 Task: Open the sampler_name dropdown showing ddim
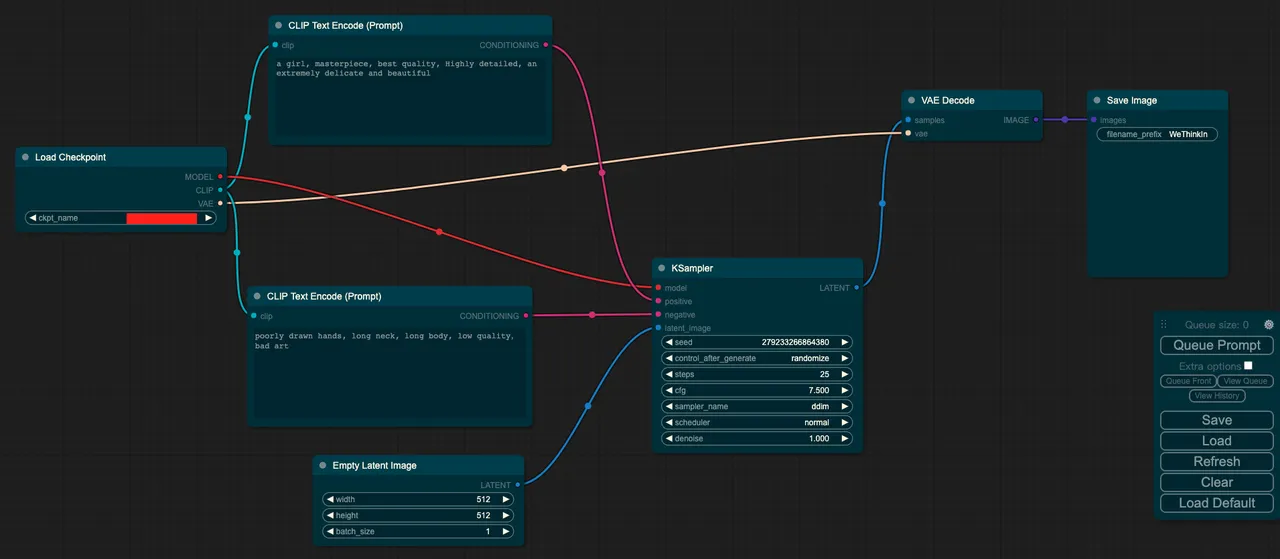coord(757,407)
